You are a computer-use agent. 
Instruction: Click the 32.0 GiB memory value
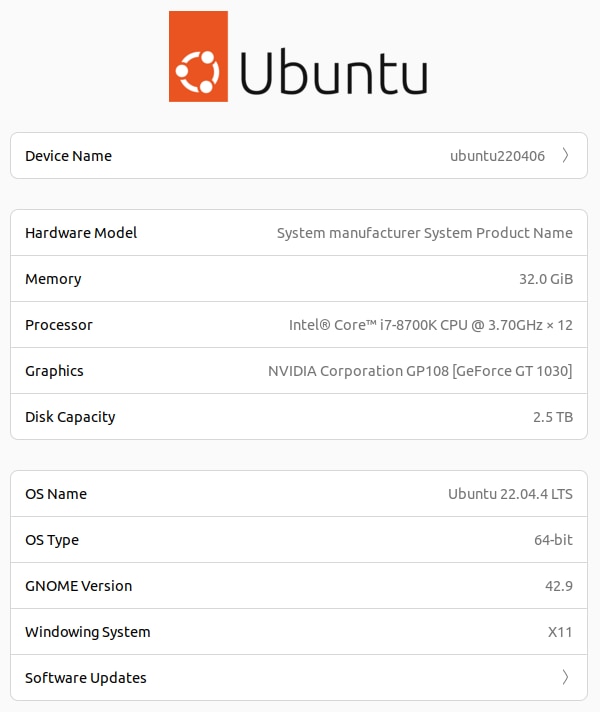coord(545,279)
